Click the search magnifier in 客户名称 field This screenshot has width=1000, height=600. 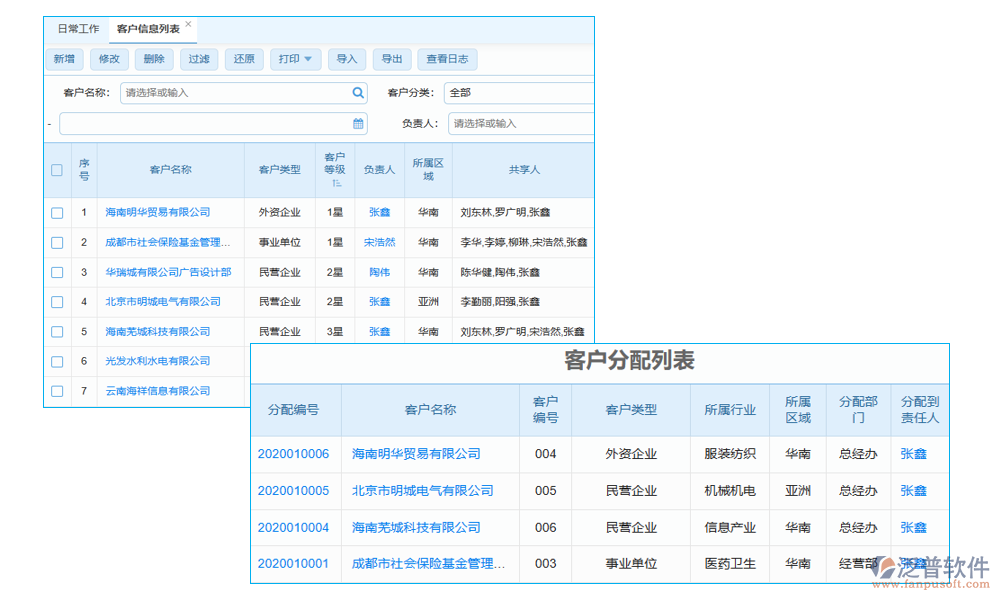tap(358, 92)
